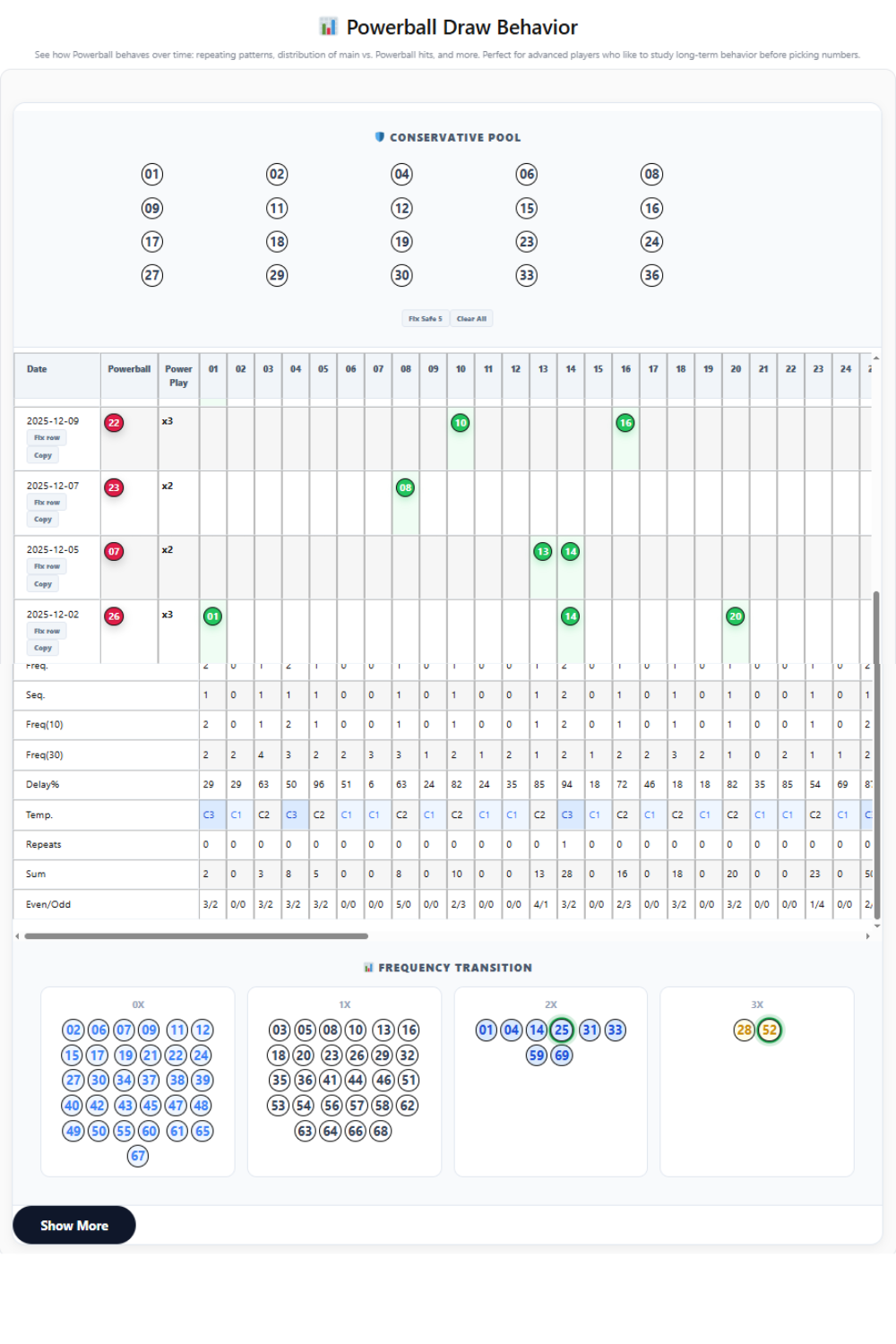Click green ball 16 in 2025-12-09 row
This screenshot has height=1344, width=896.
(625, 423)
